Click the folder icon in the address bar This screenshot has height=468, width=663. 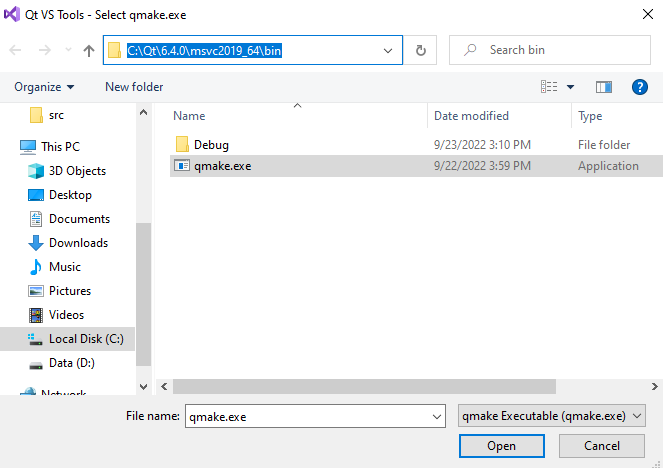(x=114, y=50)
